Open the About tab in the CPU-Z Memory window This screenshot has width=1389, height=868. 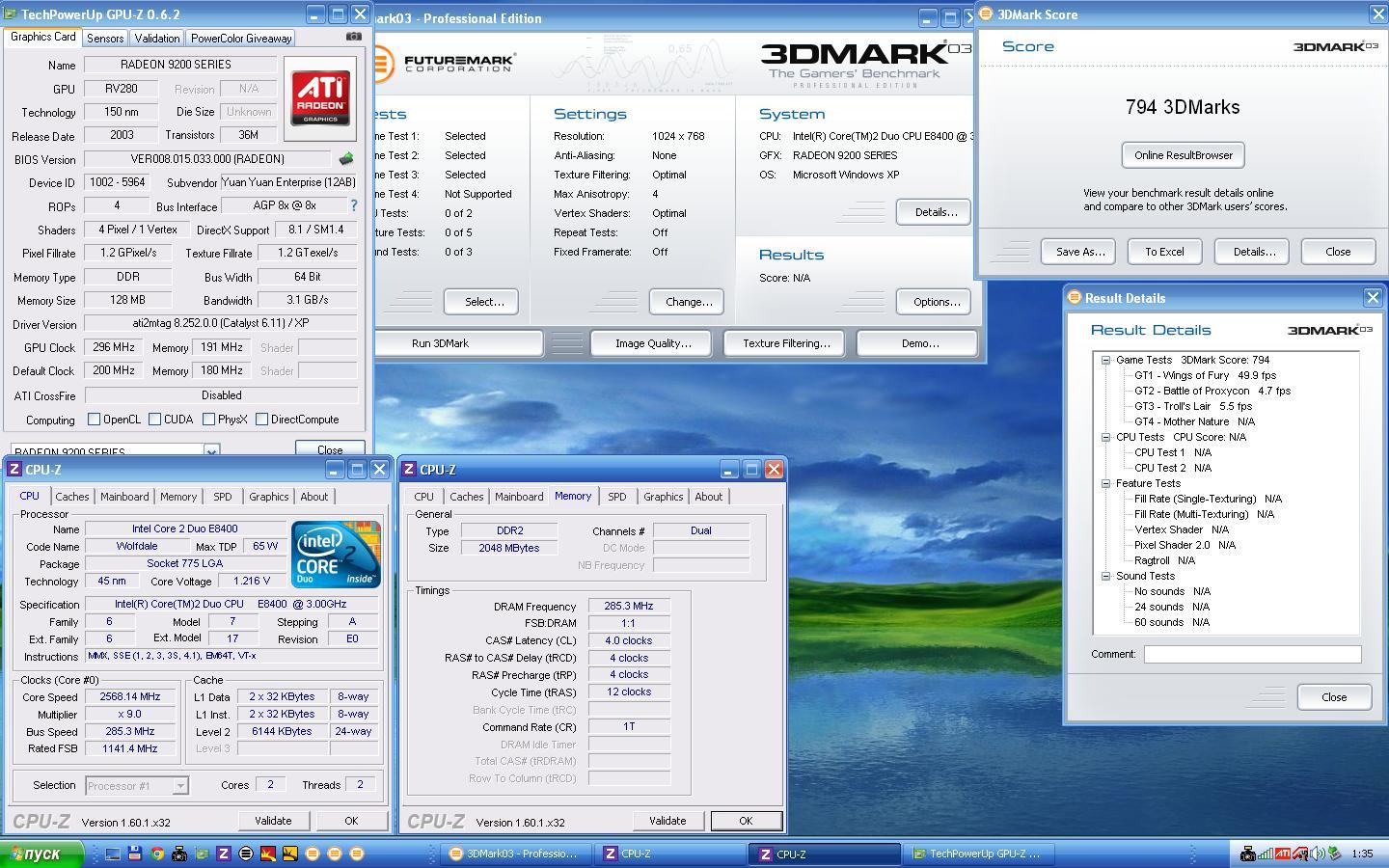pos(708,497)
